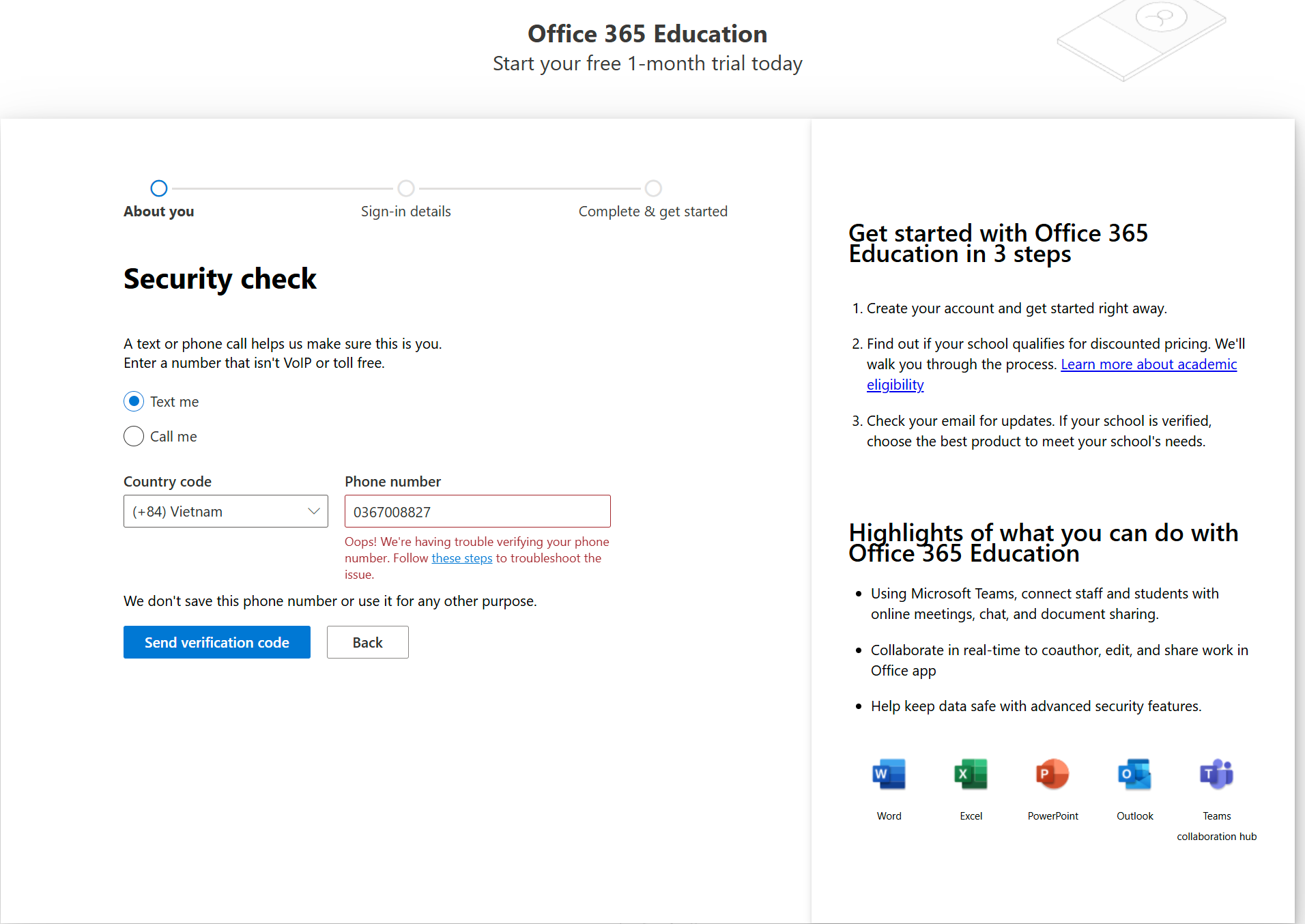The height and width of the screenshot is (924, 1305).
Task: Click the Complete & get started step circle
Action: (x=653, y=188)
